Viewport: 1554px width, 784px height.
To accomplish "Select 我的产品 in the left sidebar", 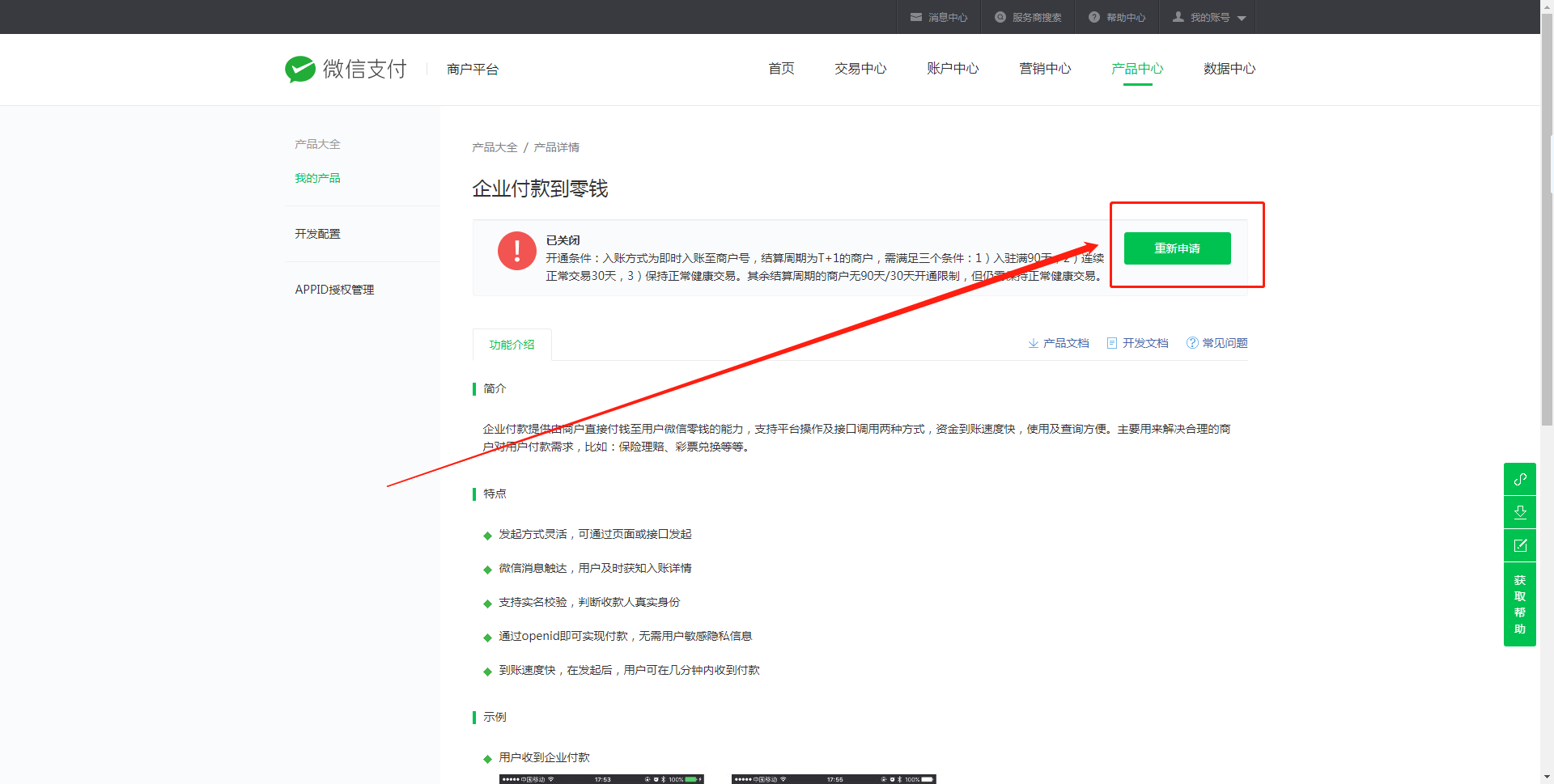I will (x=317, y=178).
